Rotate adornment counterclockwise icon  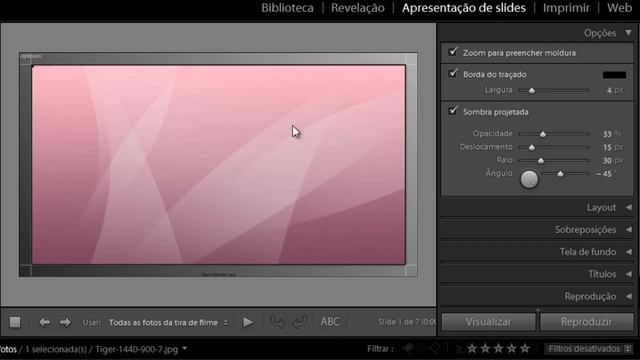click(278, 322)
